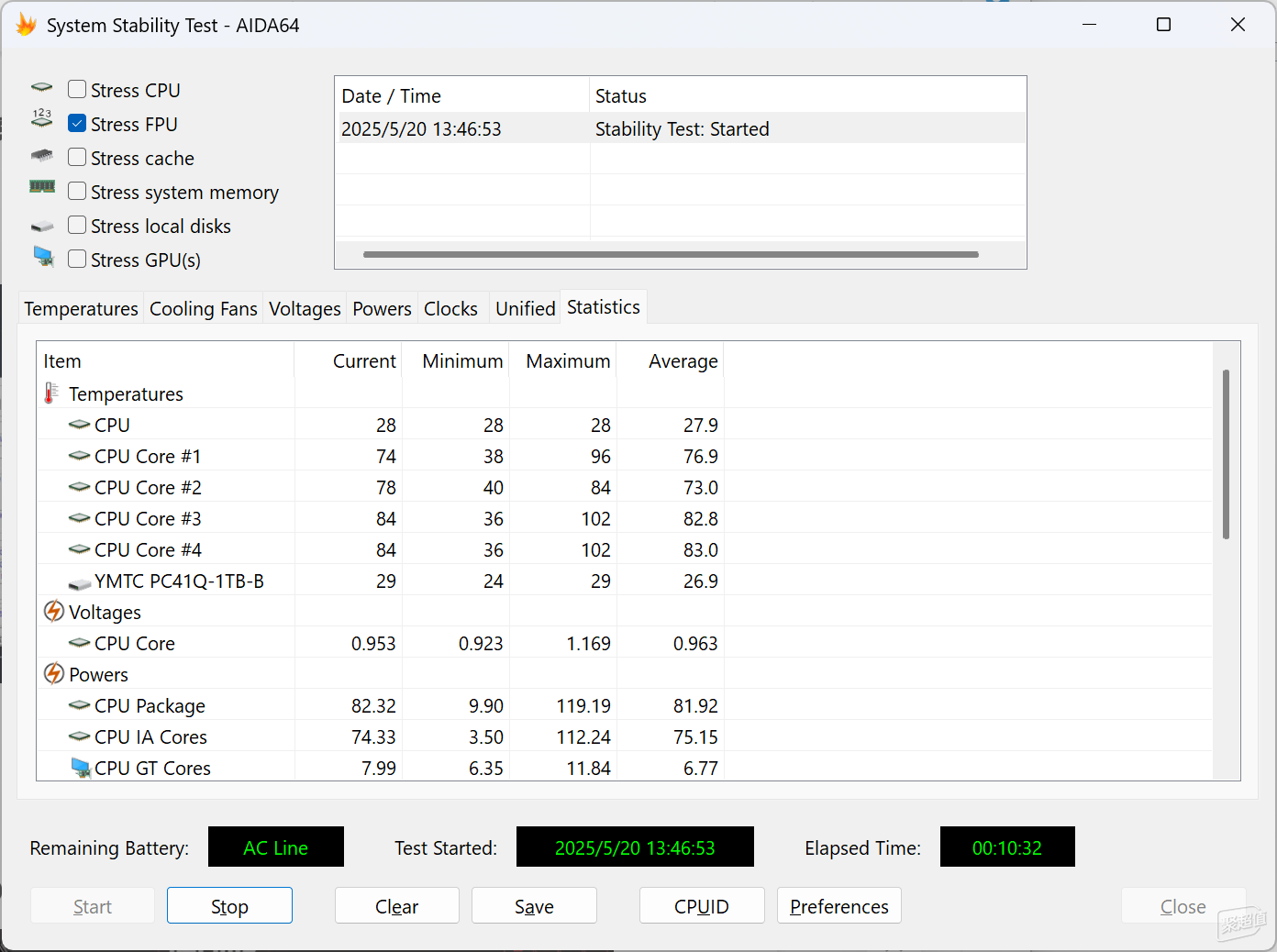Click the Test Started value 2025/5/20 13:46:53
Viewport: 1277px width, 952px height.
[x=635, y=847]
